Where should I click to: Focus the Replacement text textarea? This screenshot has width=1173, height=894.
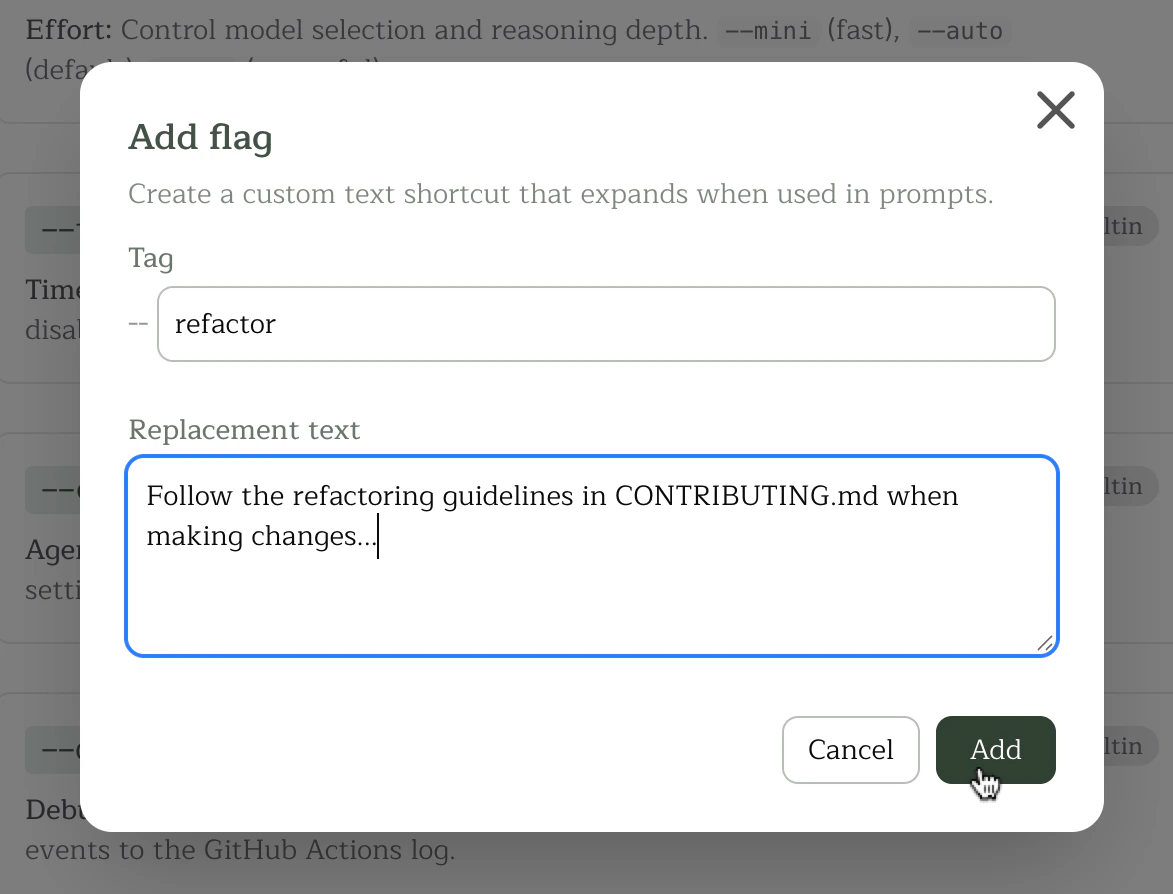[x=592, y=556]
